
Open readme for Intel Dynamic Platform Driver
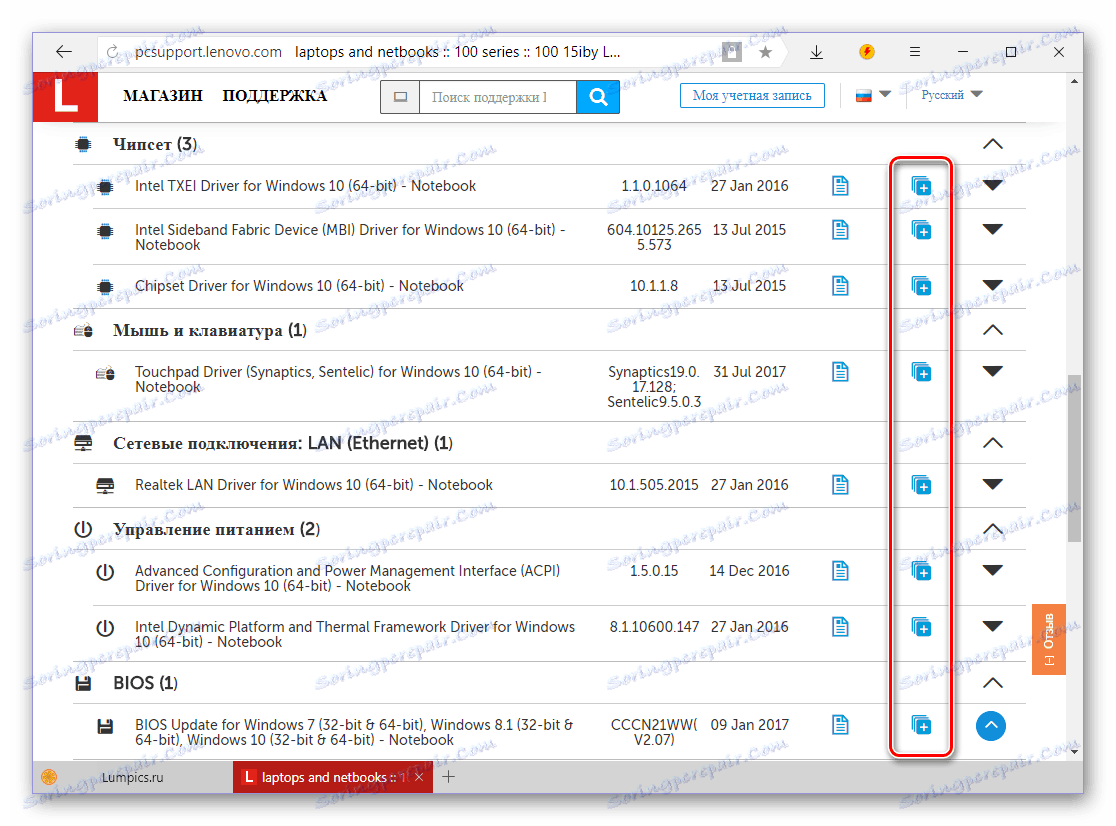point(840,627)
